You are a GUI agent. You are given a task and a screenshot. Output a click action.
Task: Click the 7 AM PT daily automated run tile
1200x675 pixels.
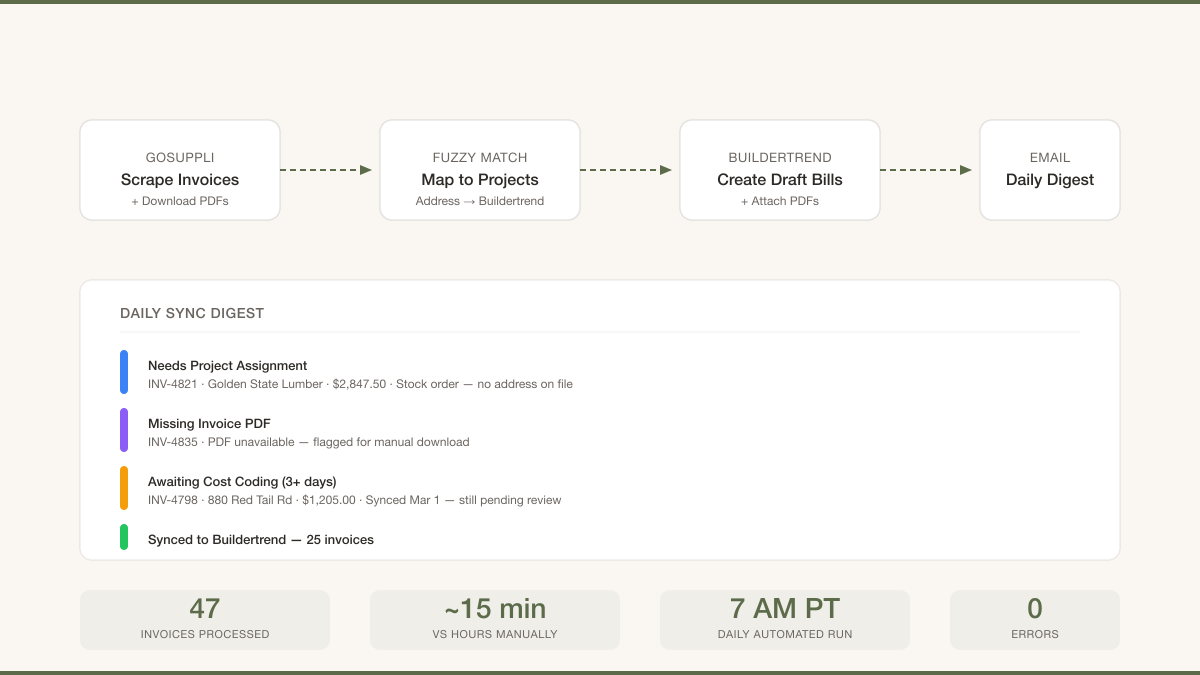785,620
